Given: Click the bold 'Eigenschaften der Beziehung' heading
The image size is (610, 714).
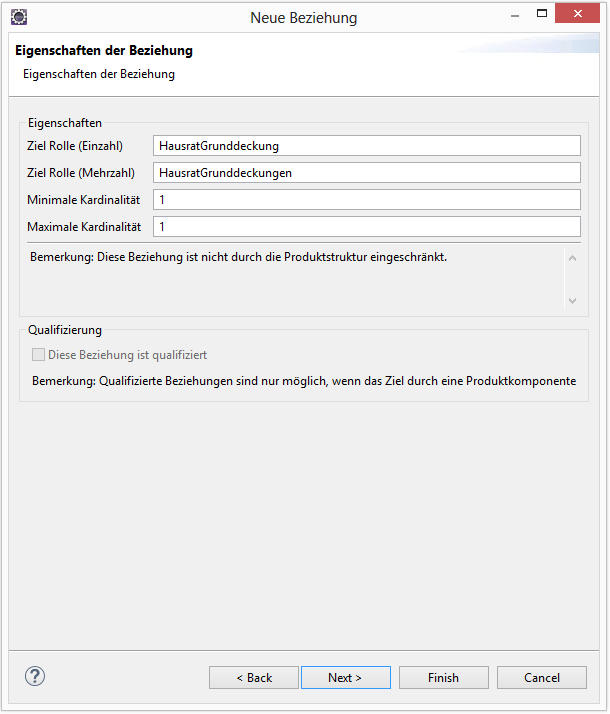Looking at the screenshot, I should point(104,50).
